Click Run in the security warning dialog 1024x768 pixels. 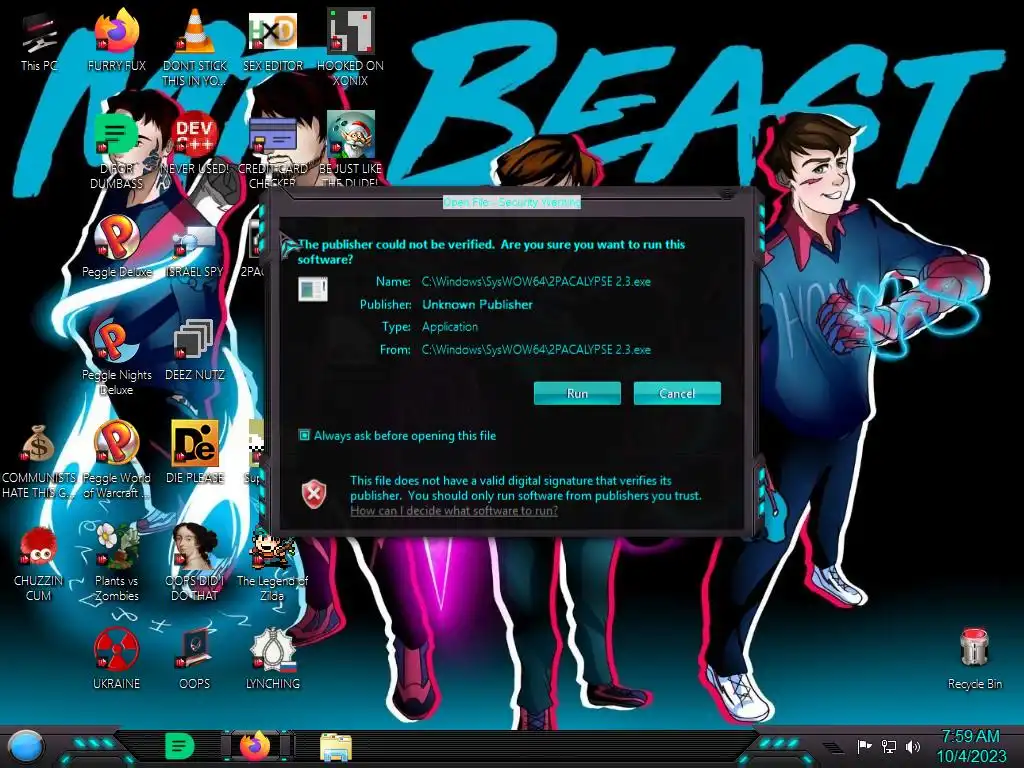click(x=577, y=393)
